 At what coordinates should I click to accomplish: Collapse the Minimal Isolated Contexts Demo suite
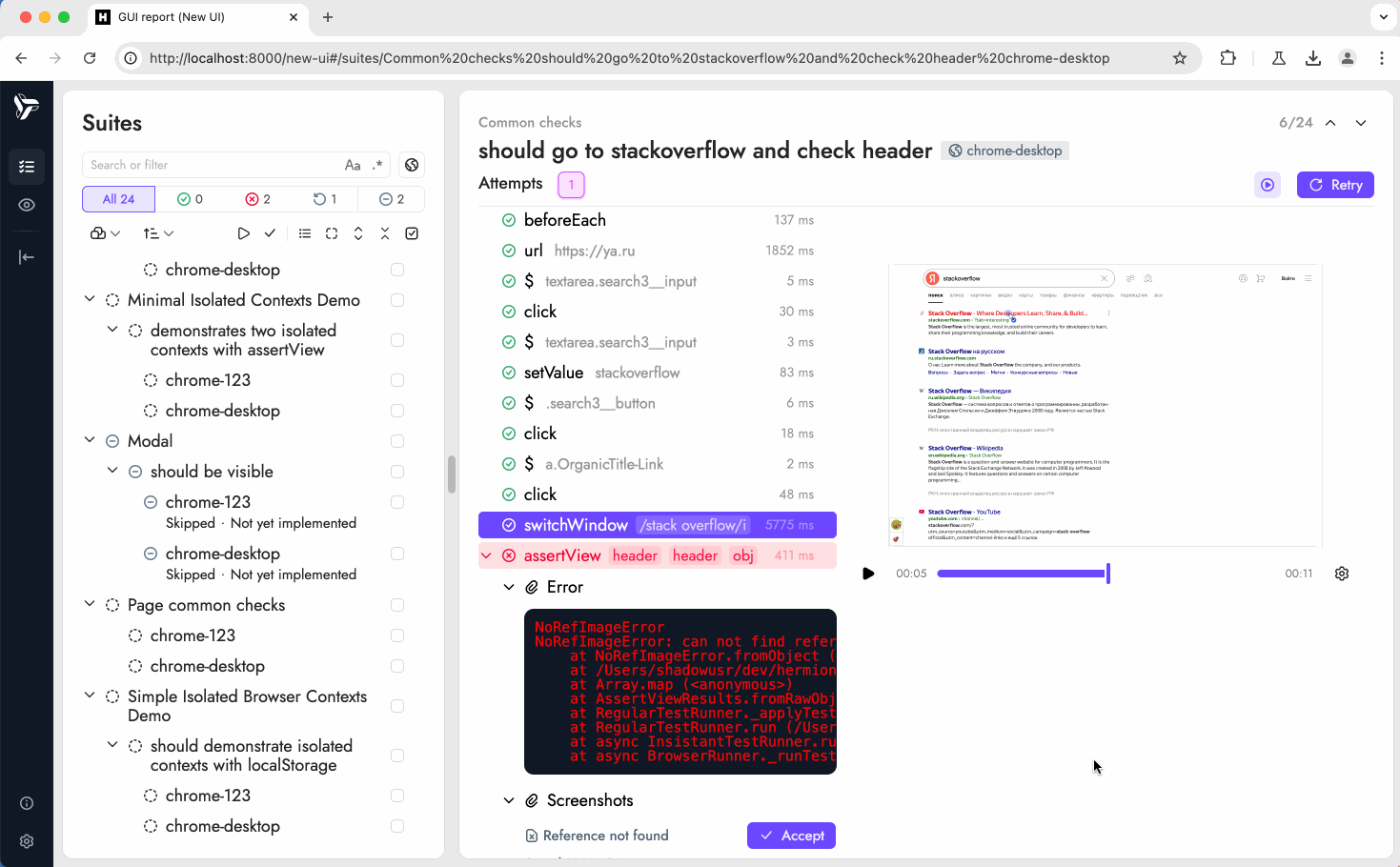click(90, 300)
